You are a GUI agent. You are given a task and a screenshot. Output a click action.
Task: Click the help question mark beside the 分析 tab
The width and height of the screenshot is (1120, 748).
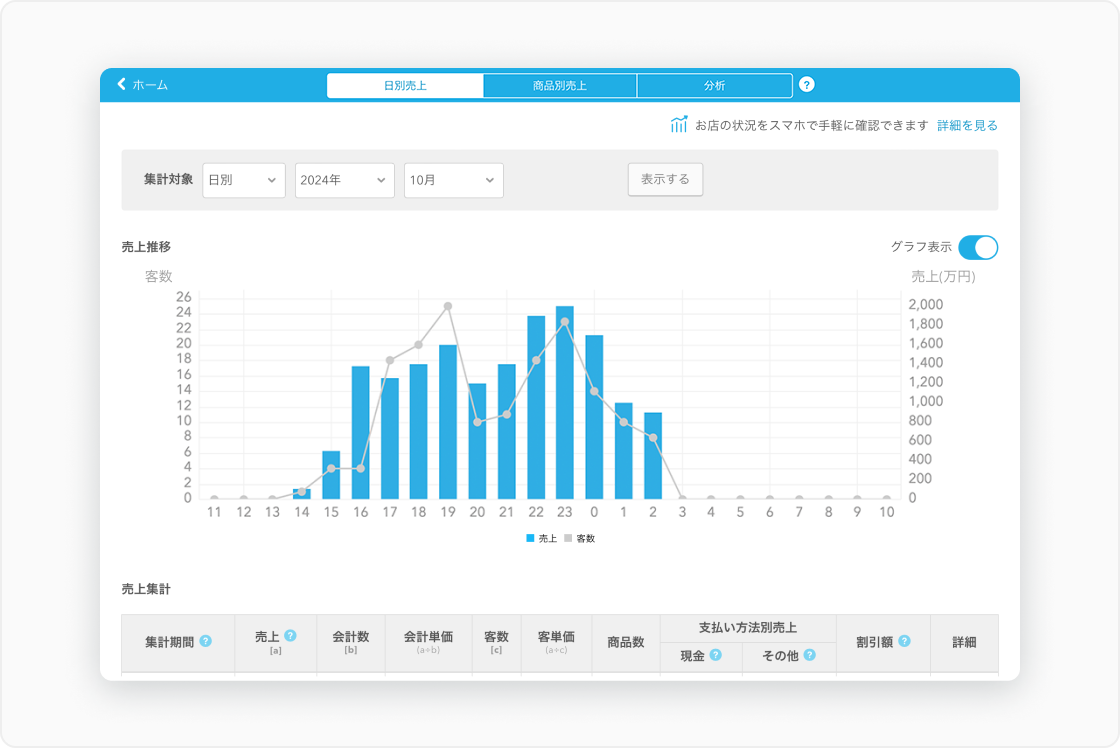pos(807,85)
